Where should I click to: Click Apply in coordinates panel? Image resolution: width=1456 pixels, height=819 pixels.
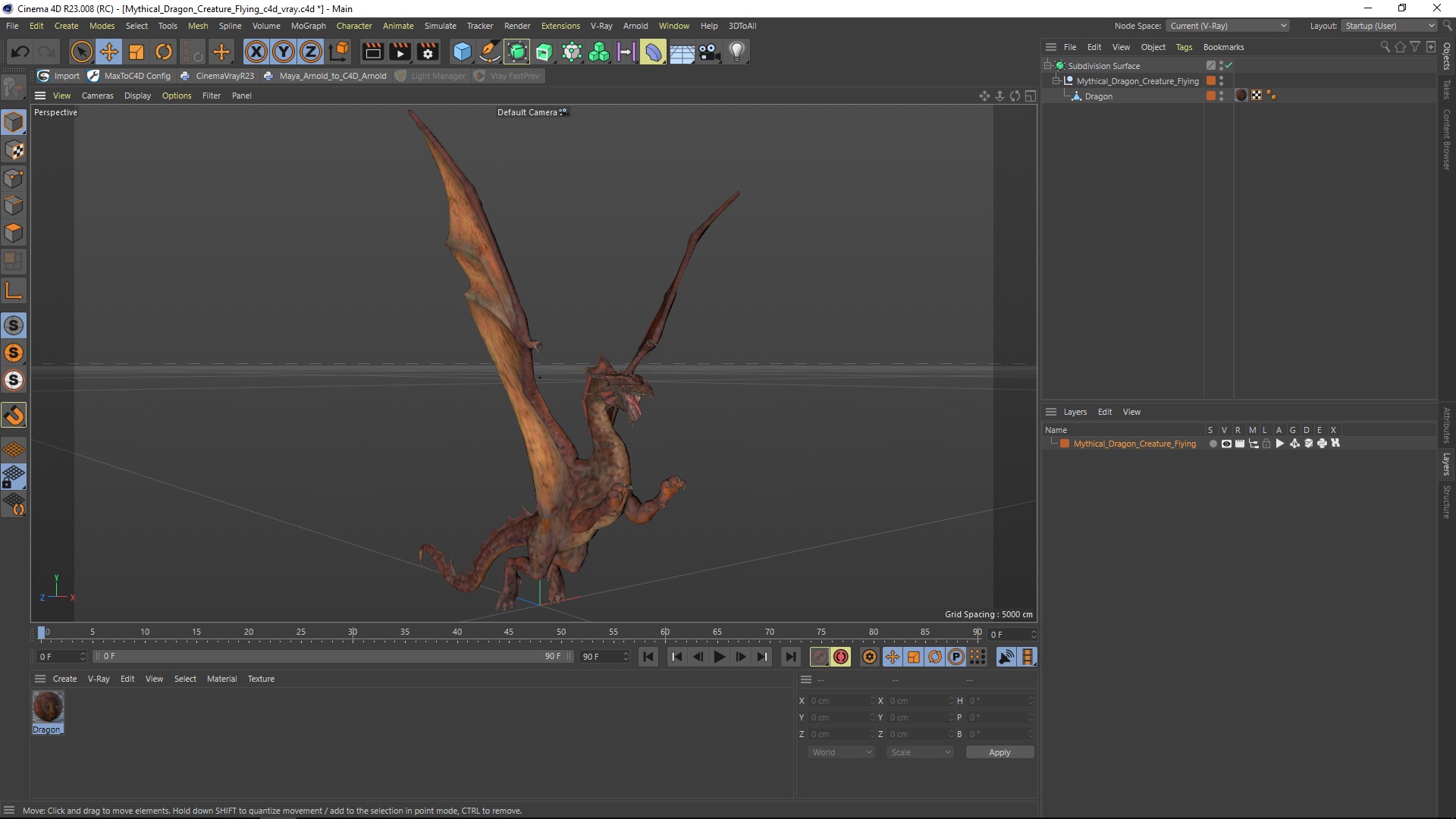click(999, 752)
